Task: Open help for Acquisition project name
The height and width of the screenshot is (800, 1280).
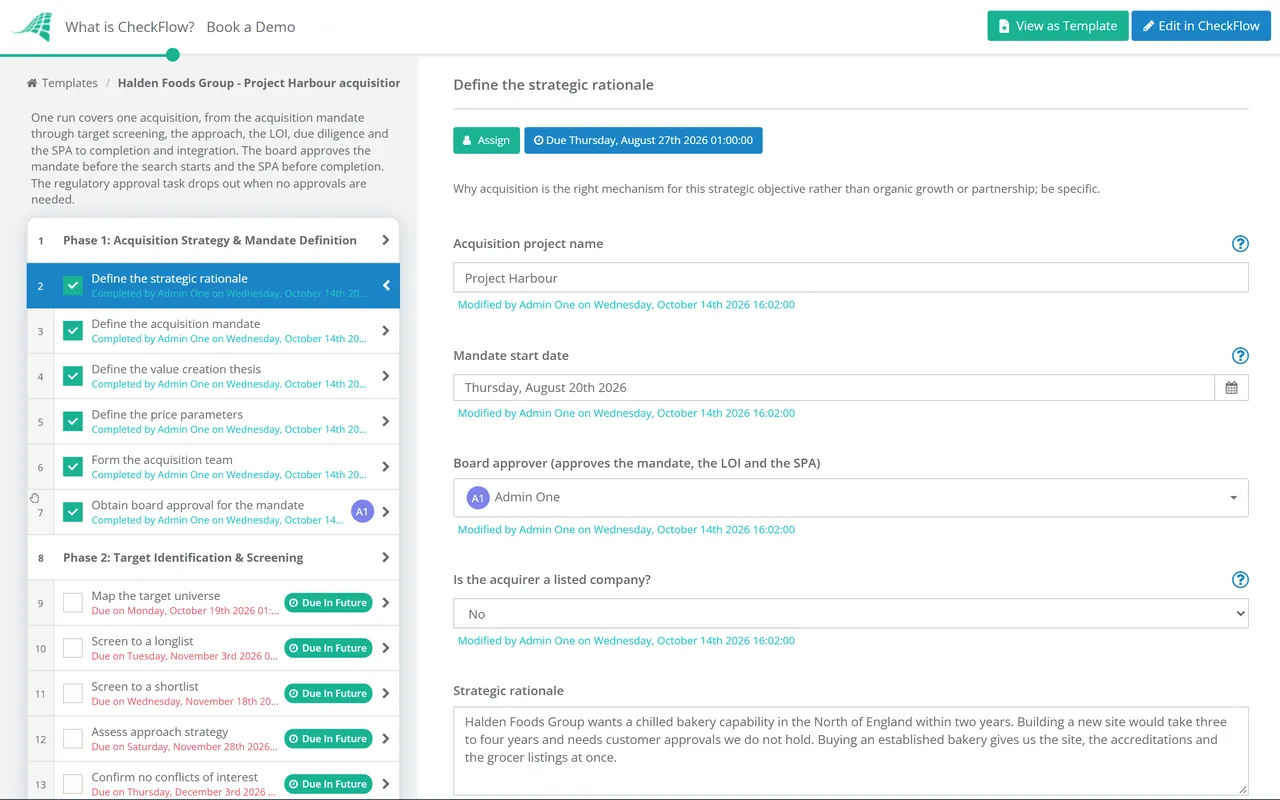Action: point(1240,244)
